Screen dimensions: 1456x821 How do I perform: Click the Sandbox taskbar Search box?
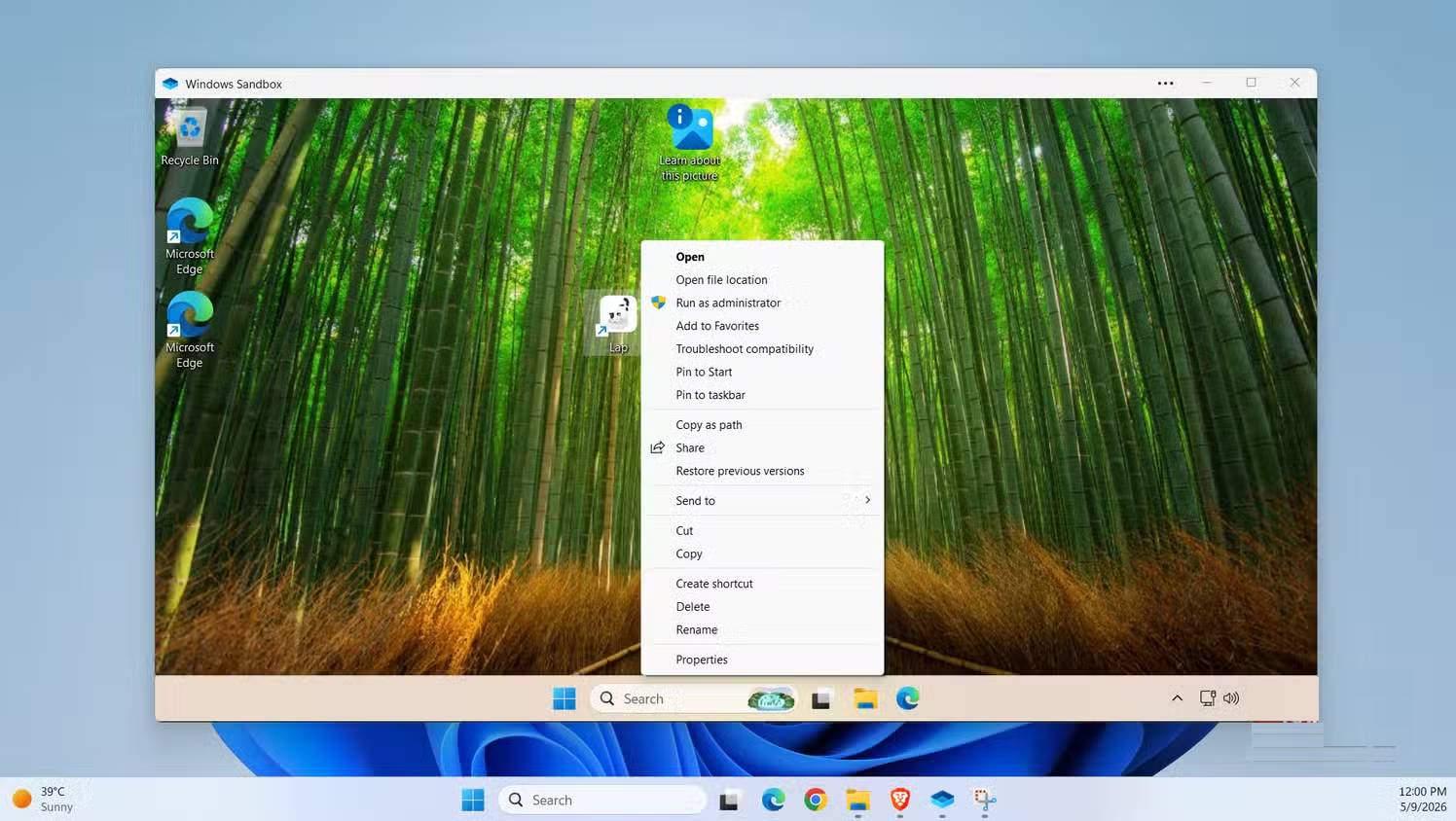[693, 698]
